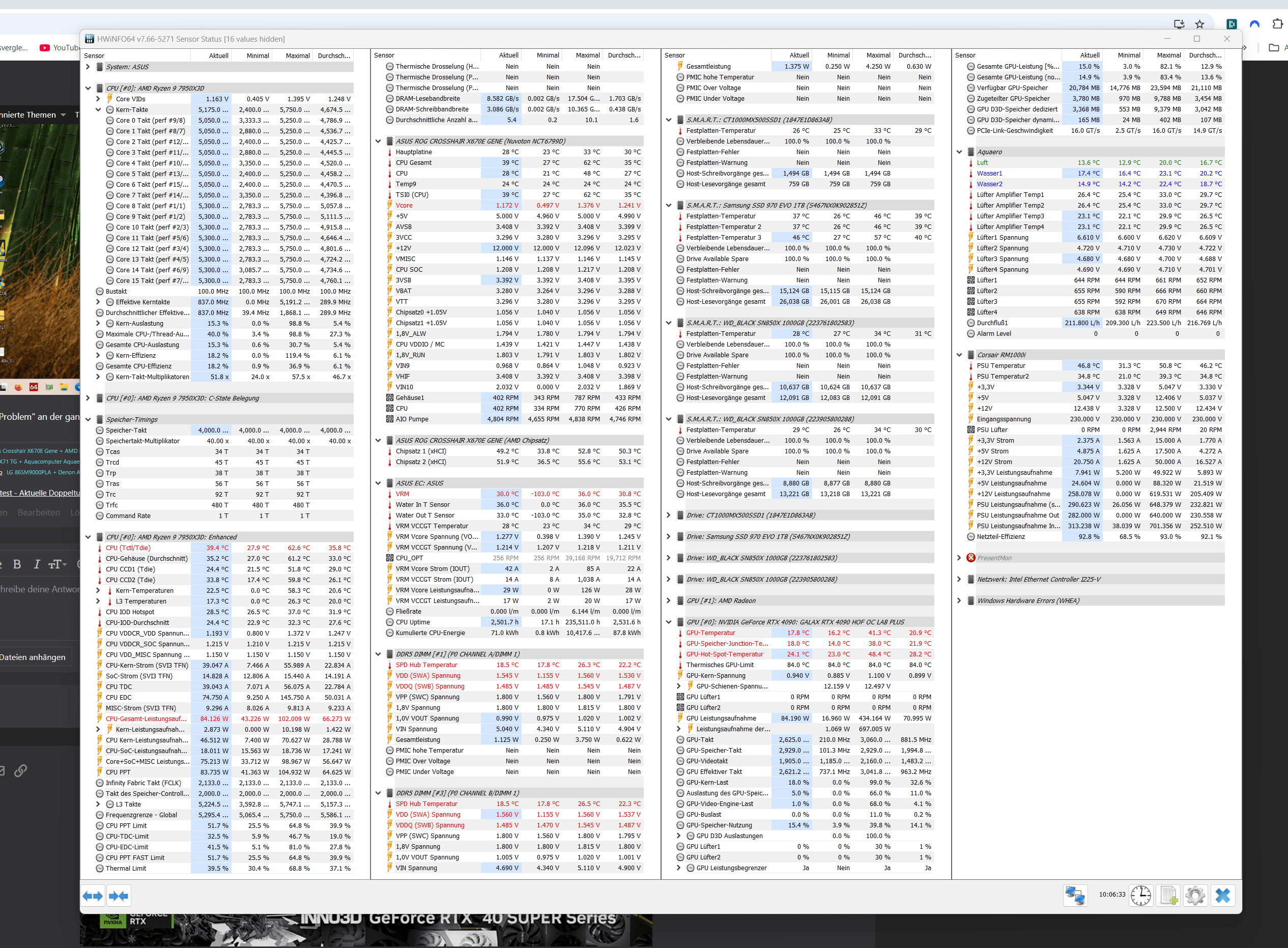
Task: Click the HWiNFO64 title bar app icon
Action: click(90, 39)
